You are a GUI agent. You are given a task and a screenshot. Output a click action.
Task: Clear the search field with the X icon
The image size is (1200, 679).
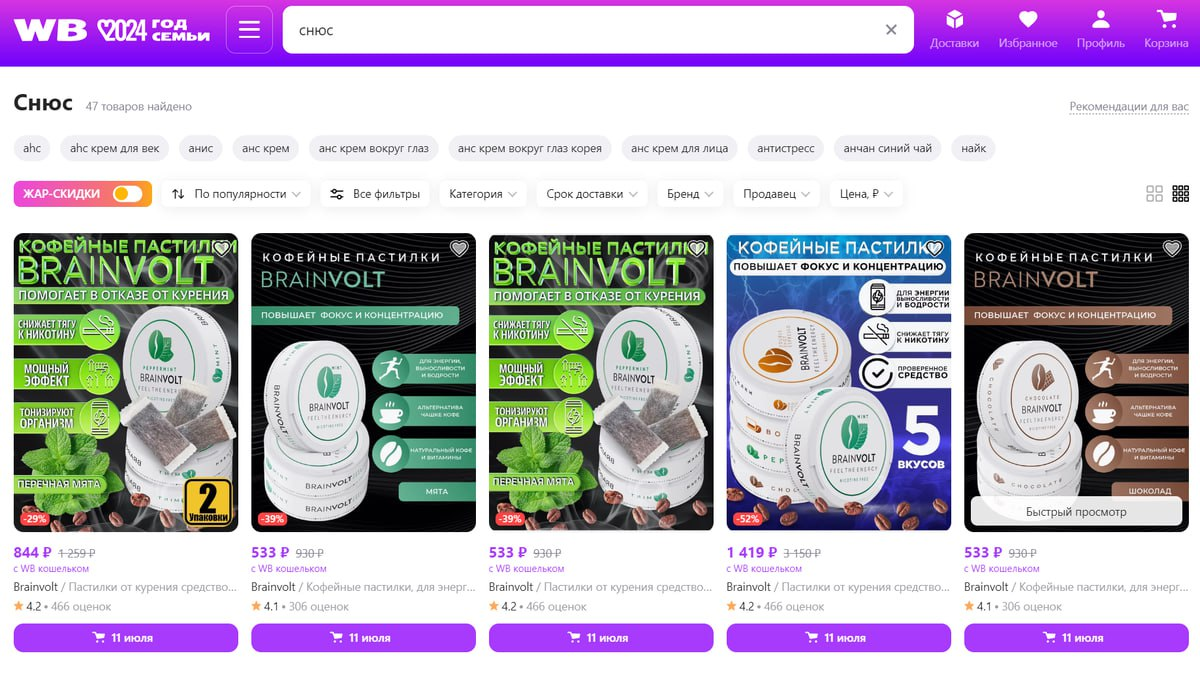tap(891, 30)
